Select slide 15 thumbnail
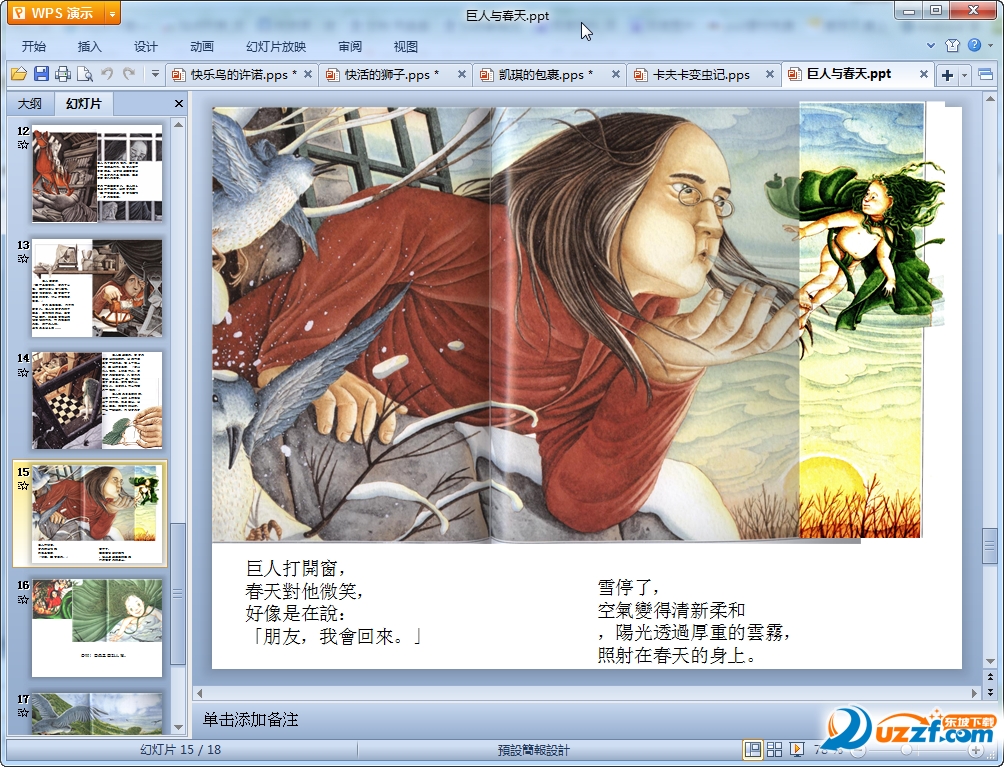Screen dimensions: 1004x767 point(97,514)
